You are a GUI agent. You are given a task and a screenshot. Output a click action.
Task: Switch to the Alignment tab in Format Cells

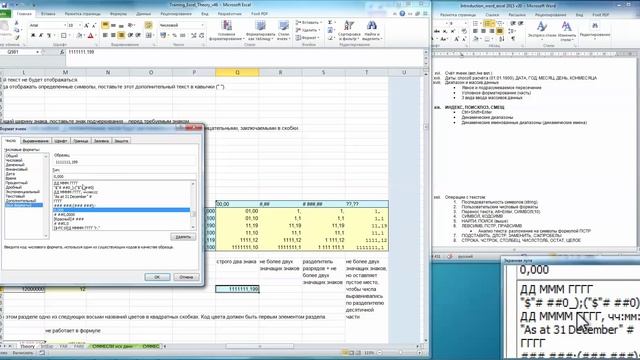(36, 141)
